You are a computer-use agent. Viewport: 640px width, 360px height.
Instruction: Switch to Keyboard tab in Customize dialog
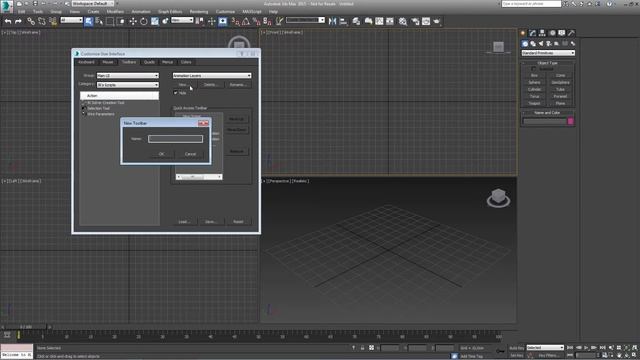point(86,62)
